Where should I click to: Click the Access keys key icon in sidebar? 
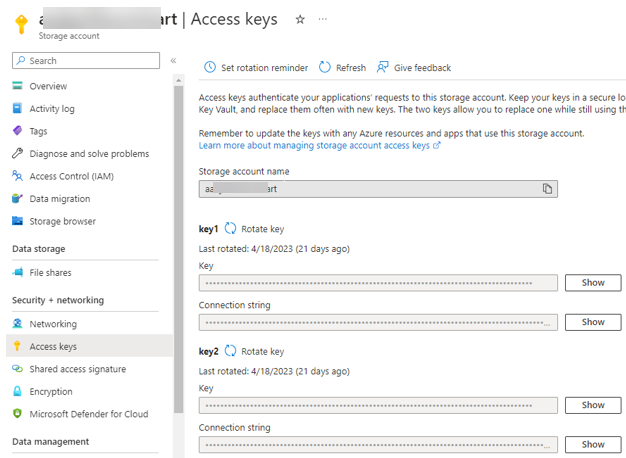pos(17,346)
